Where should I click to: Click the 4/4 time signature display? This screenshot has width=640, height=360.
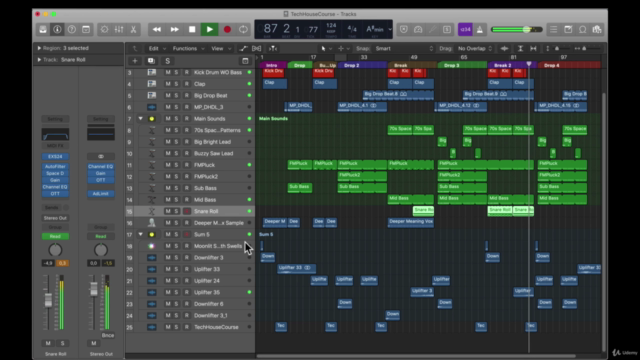(352, 29)
